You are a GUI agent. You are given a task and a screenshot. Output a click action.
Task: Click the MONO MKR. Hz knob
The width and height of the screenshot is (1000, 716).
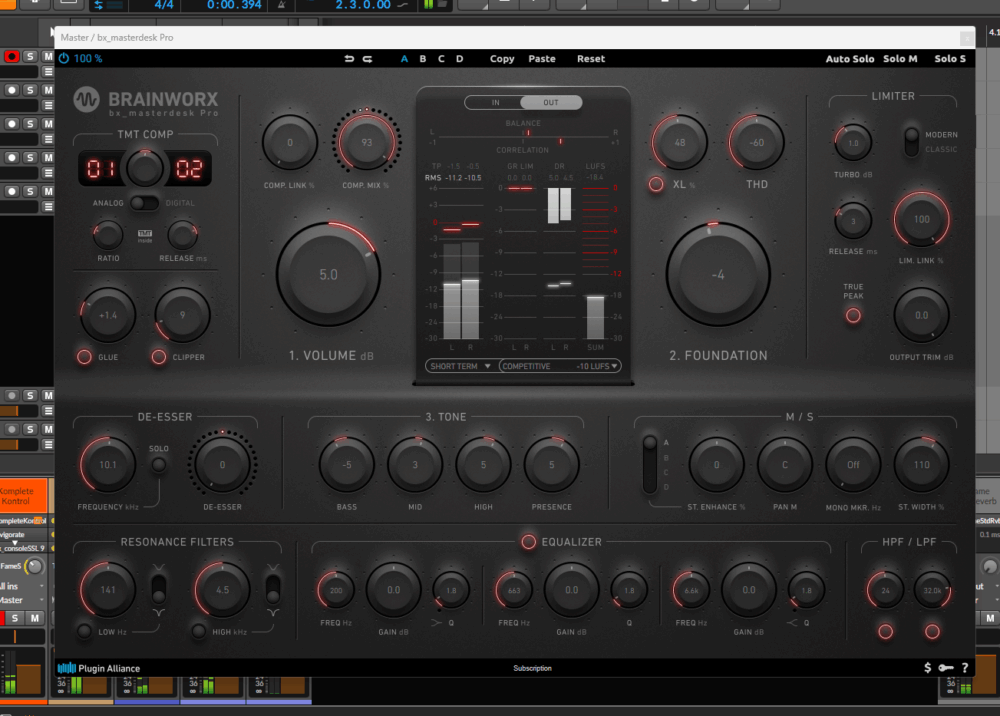pyautogui.click(x=853, y=465)
